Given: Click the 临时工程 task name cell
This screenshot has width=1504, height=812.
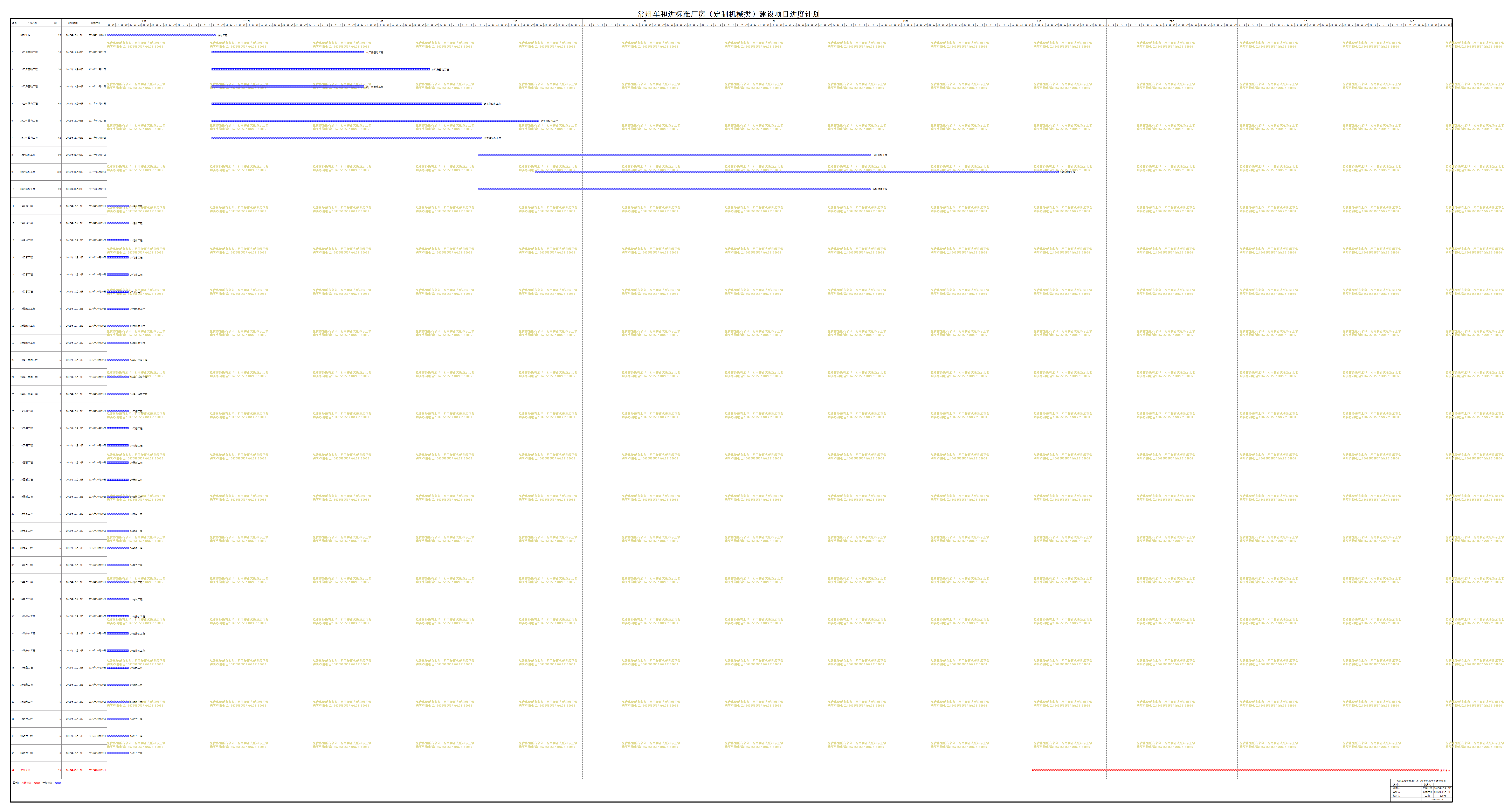Looking at the screenshot, I should [33, 35].
